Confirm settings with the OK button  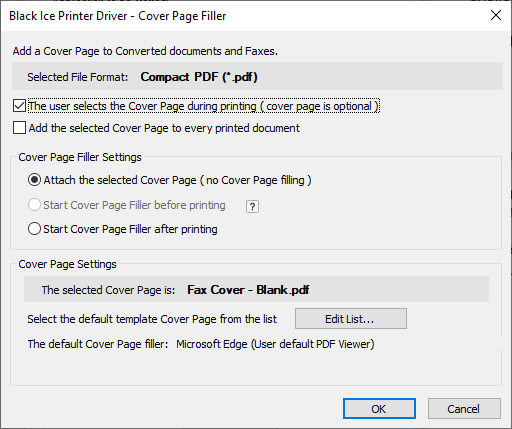(x=379, y=409)
